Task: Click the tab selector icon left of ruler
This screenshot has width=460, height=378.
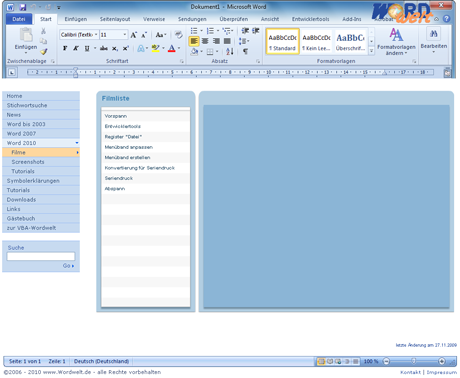Action: pos(12,72)
